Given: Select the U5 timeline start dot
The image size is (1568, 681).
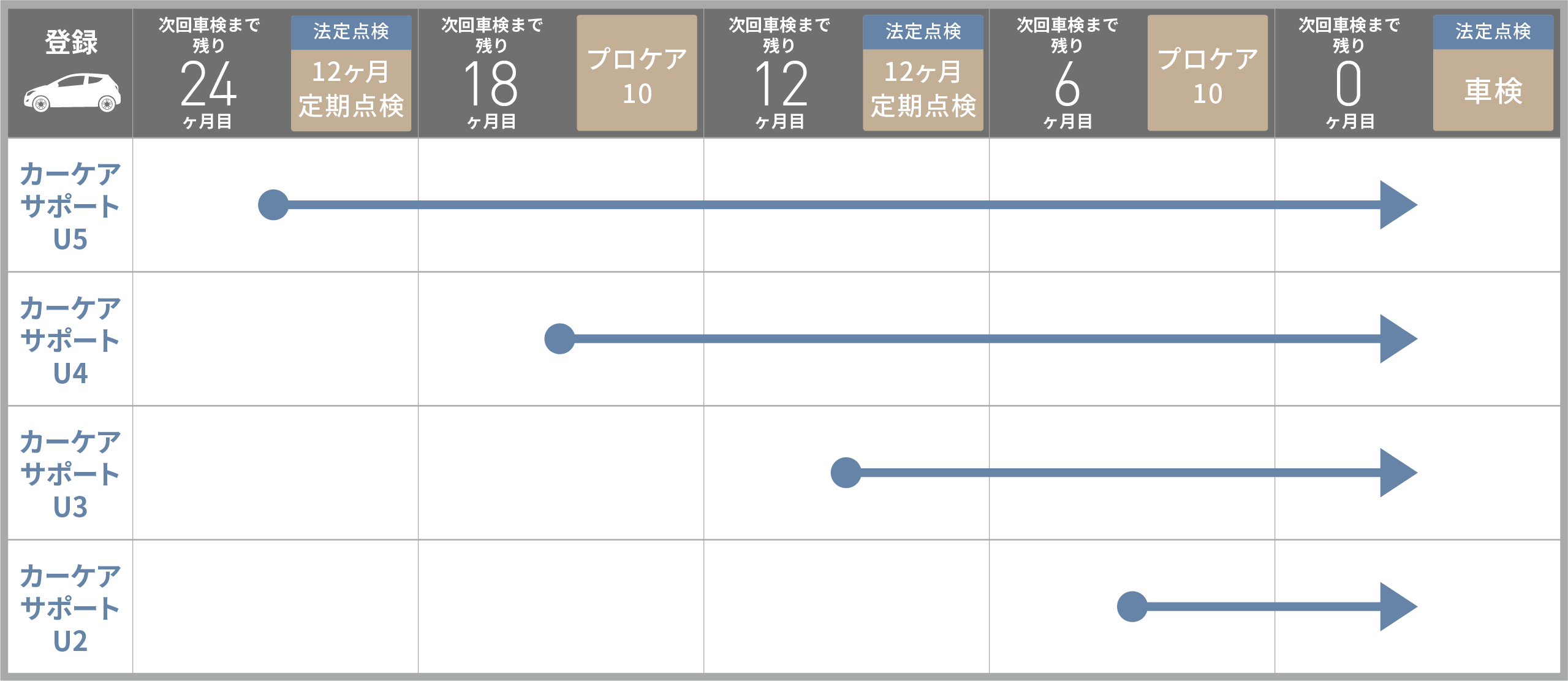Looking at the screenshot, I should [273, 205].
